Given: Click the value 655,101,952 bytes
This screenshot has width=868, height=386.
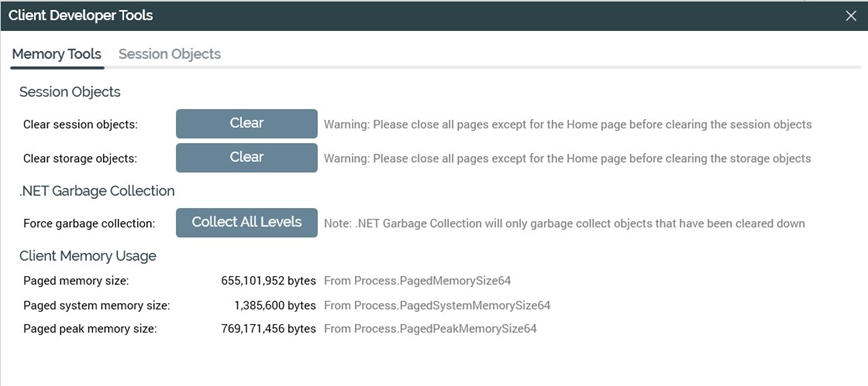Looking at the screenshot, I should pos(268,281).
